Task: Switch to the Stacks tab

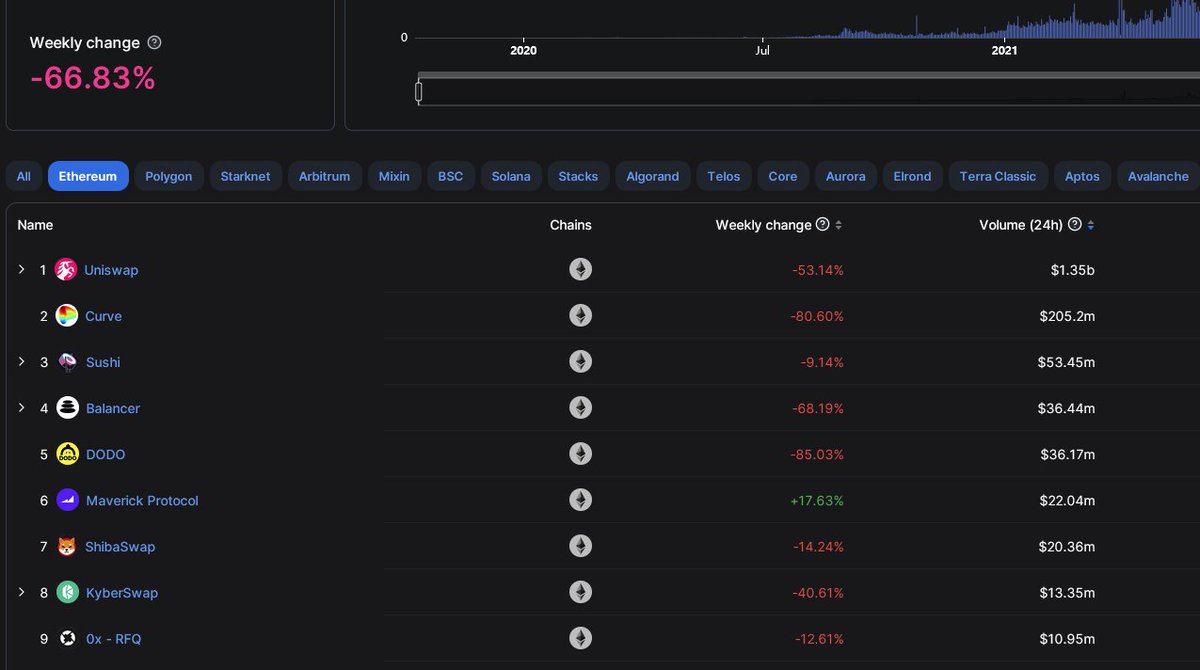Action: pyautogui.click(x=578, y=176)
